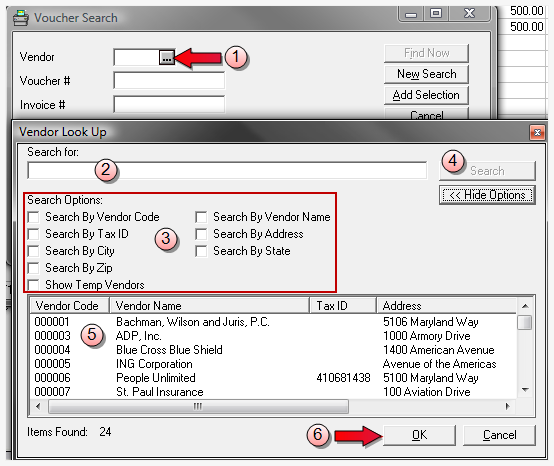The width and height of the screenshot is (554, 466).
Task: Toggle Search By Address checkbox
Action: tap(201, 234)
